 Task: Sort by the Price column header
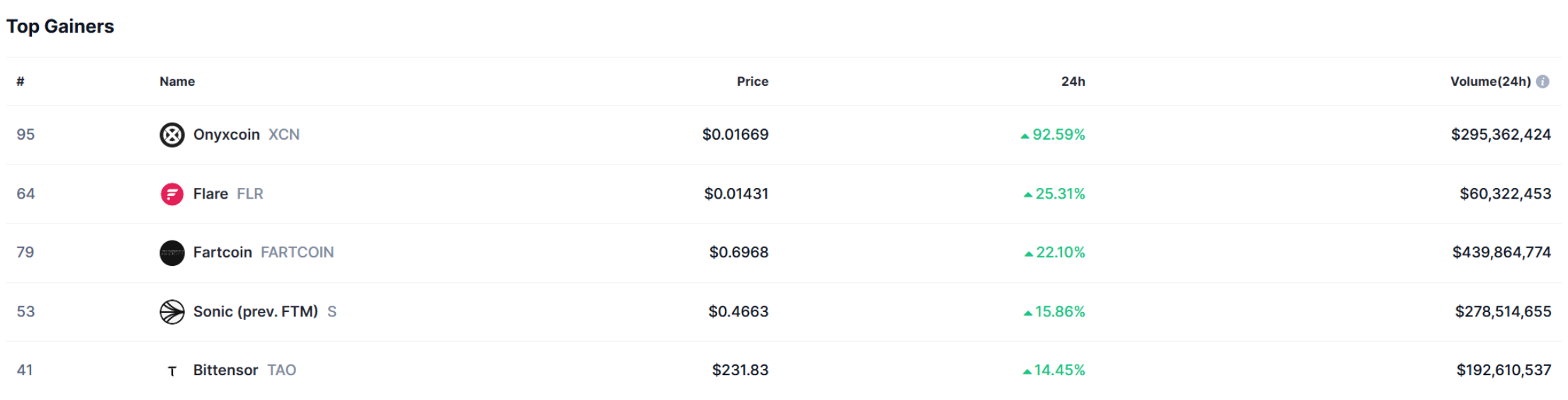click(752, 82)
